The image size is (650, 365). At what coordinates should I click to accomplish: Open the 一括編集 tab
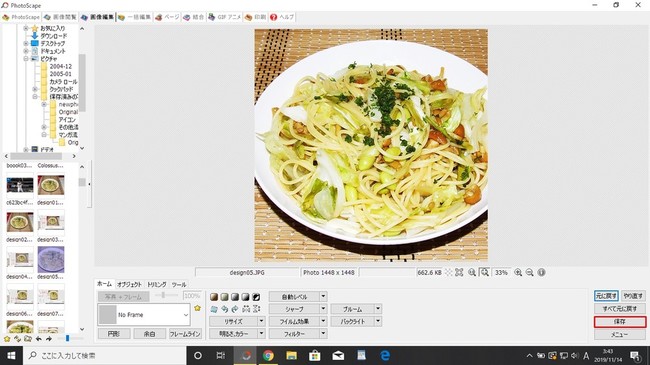tap(134, 17)
